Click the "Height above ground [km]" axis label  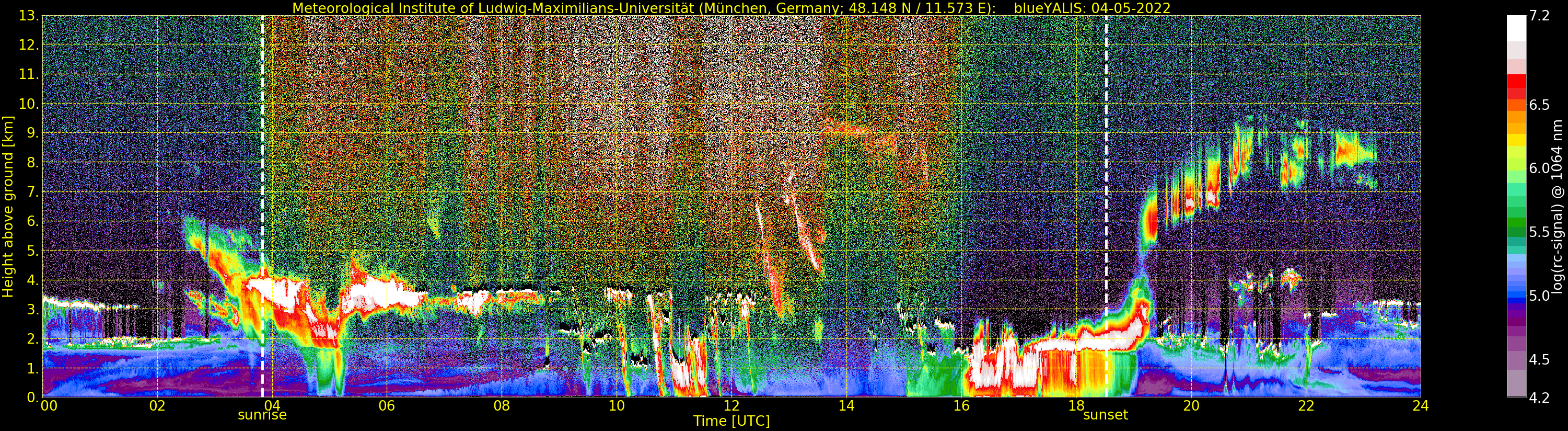point(8,206)
